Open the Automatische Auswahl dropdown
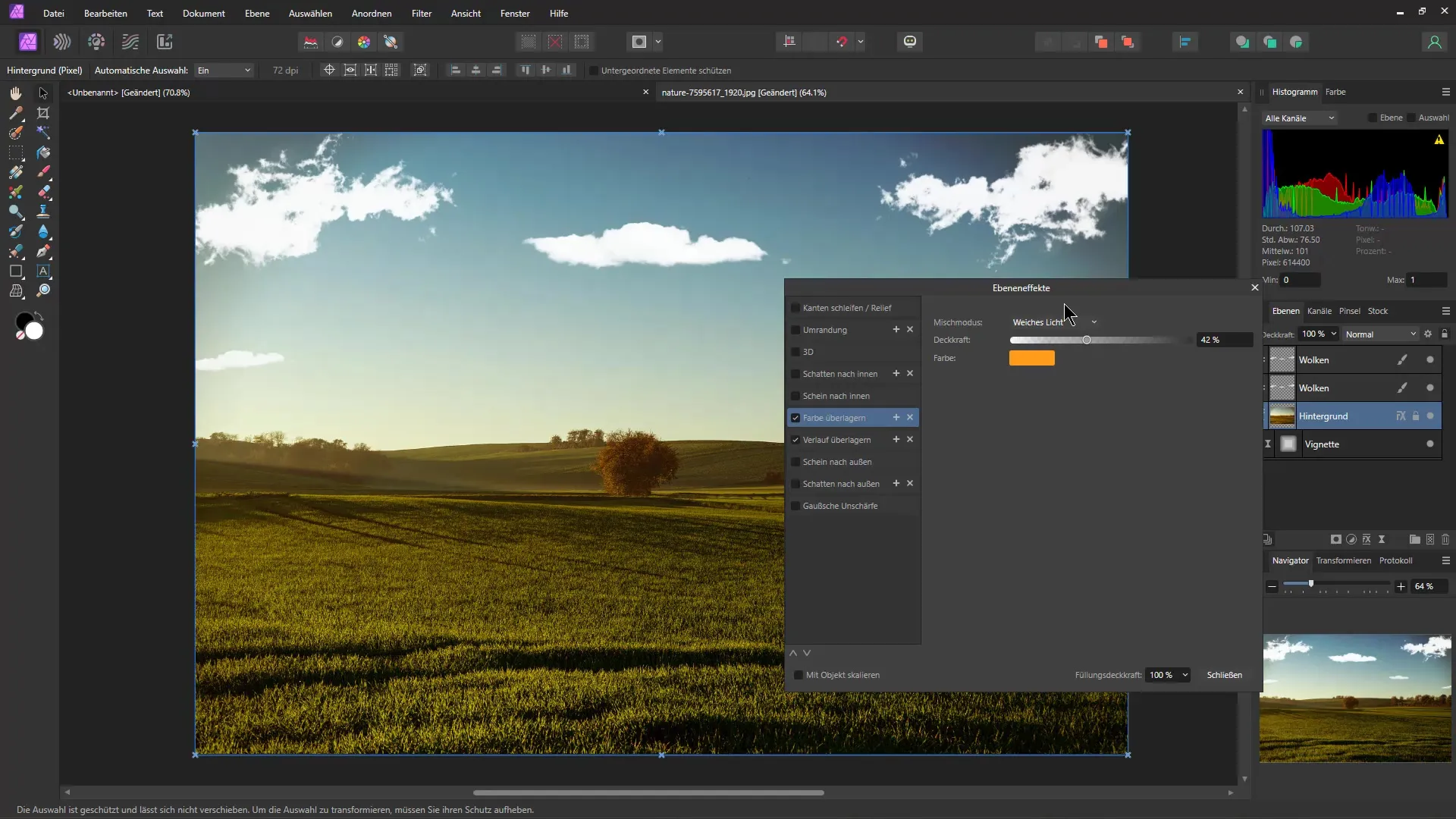The image size is (1456, 819). click(x=224, y=71)
